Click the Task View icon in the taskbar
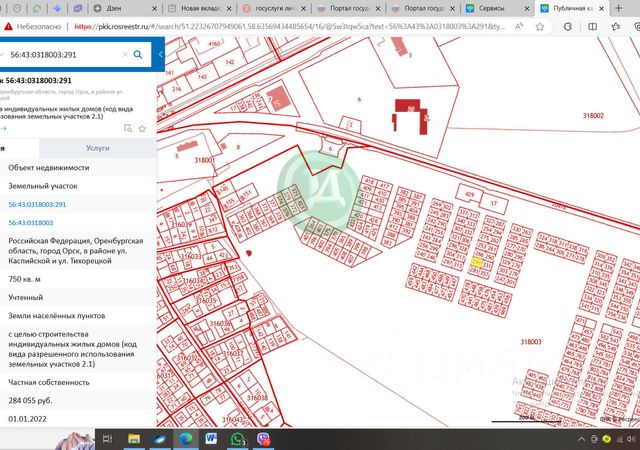The image size is (640, 450). [x=108, y=438]
